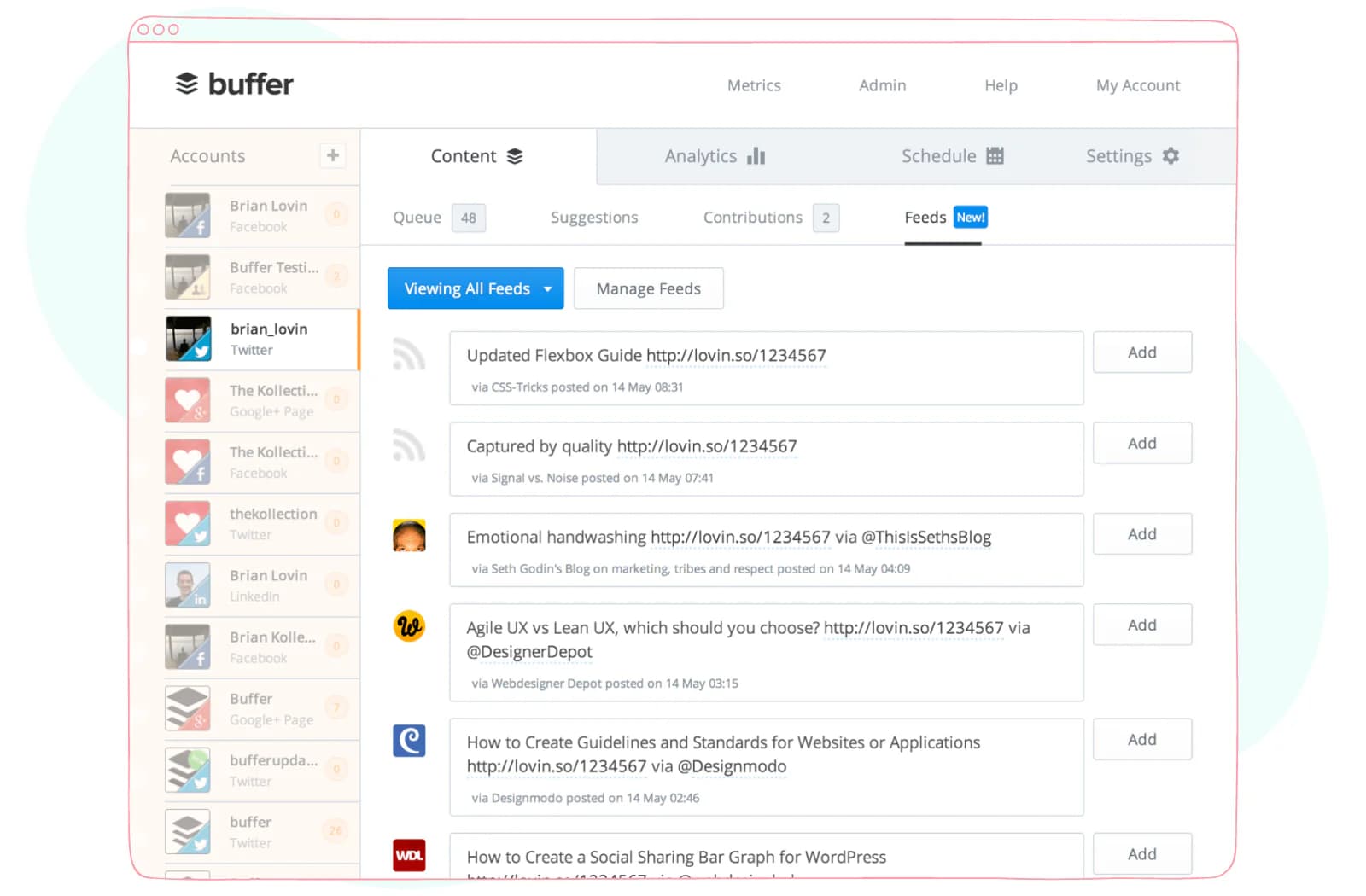Select the buffer Twitter account row
The image size is (1366, 896).
[x=262, y=832]
